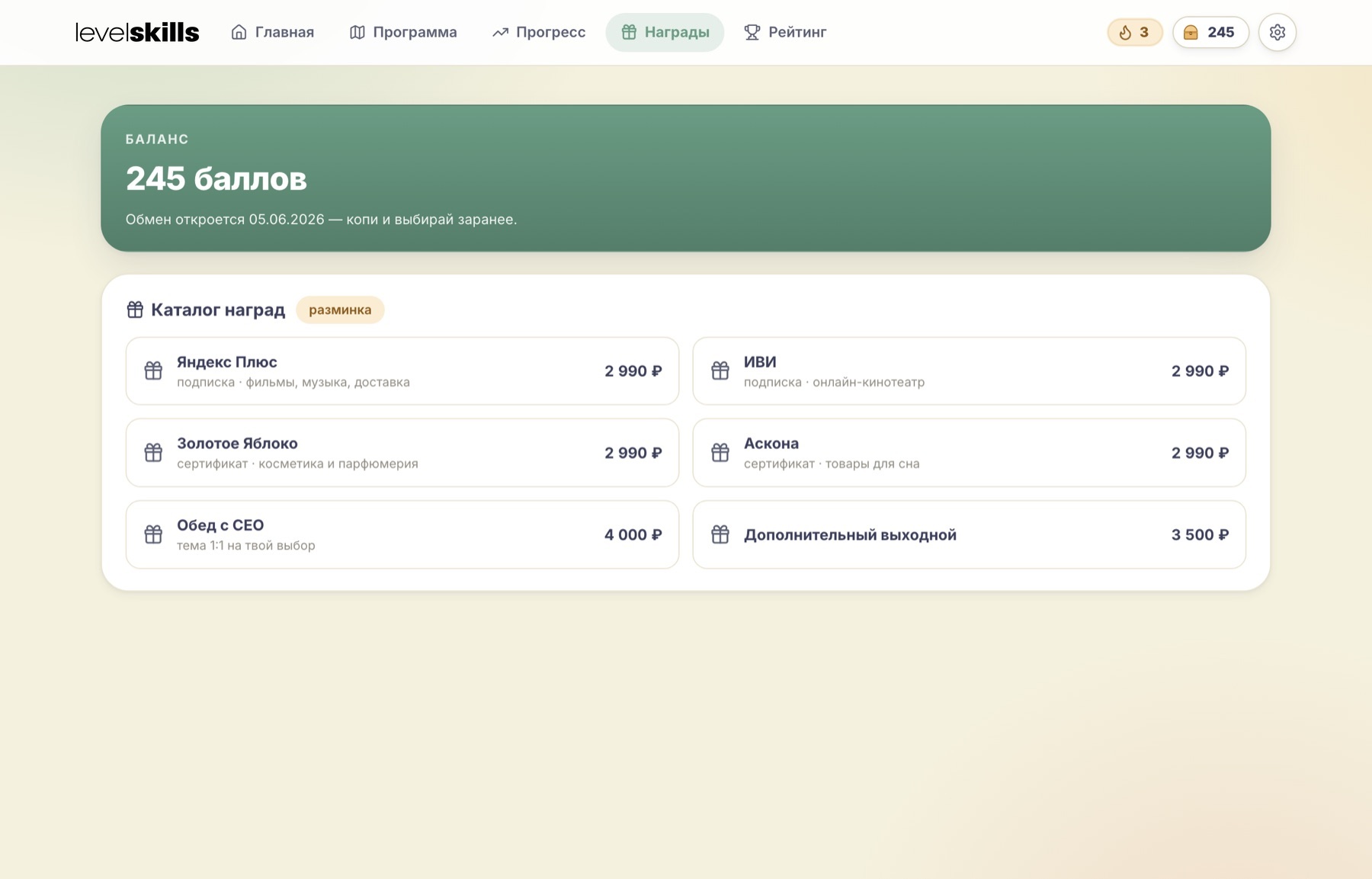1372x879 pixels.
Task: Click the gift icon on Аскона card
Action: 720,452
